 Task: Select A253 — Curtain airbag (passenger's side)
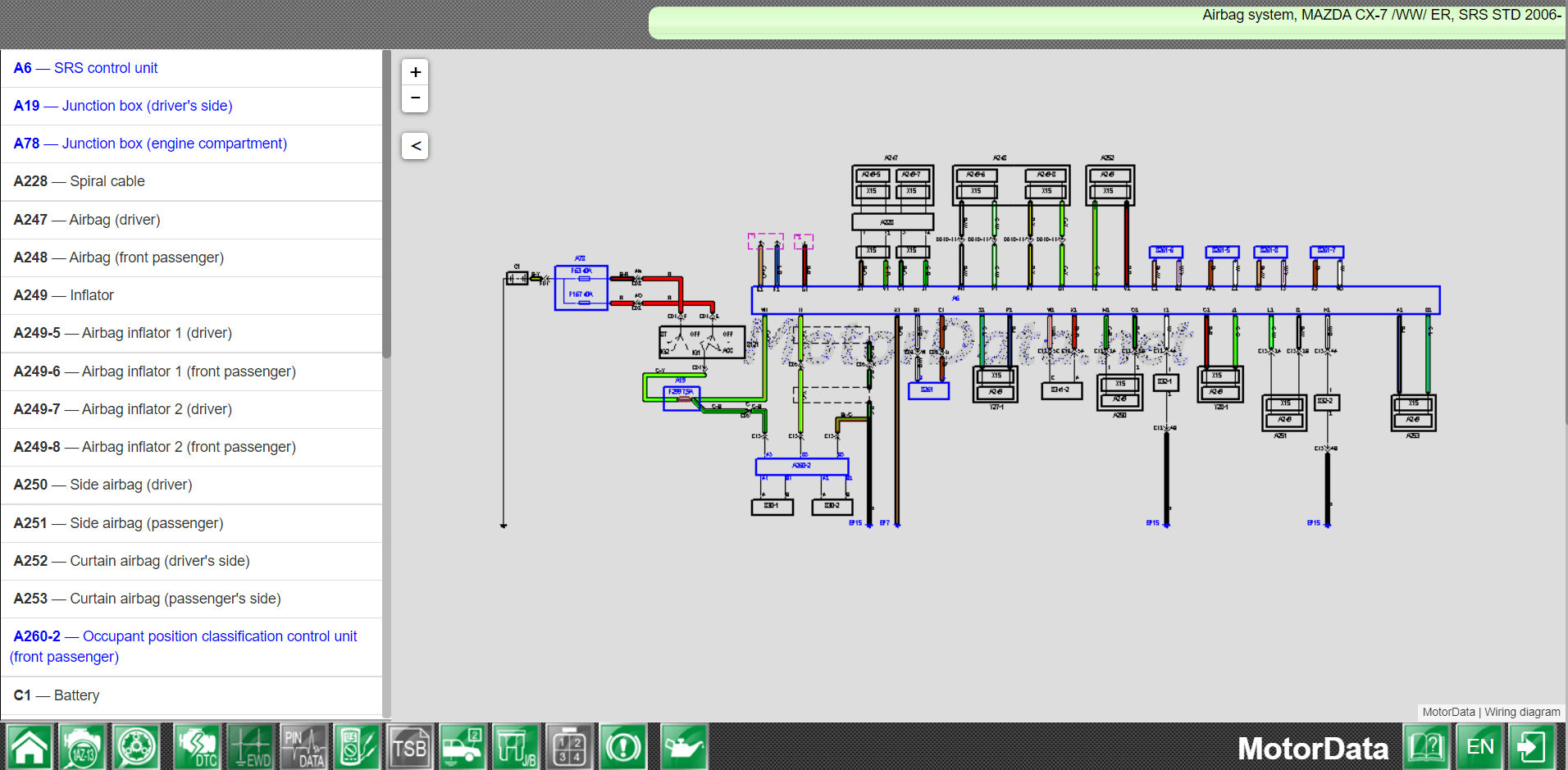(x=192, y=599)
